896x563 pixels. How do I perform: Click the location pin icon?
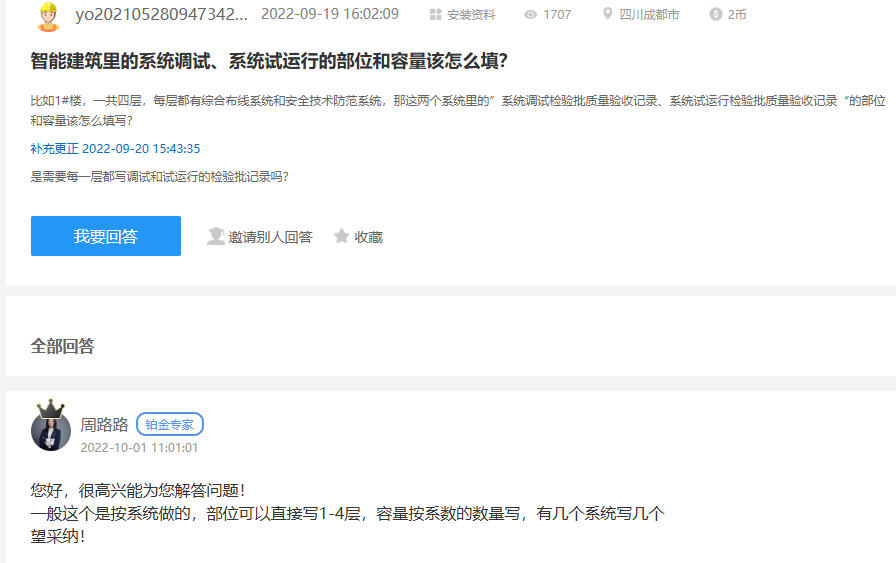607,15
